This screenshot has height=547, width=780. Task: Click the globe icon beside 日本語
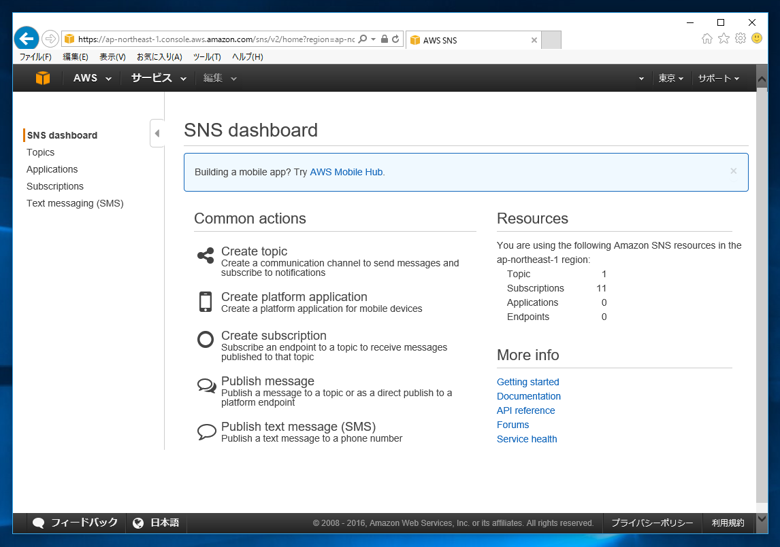[x=138, y=523]
